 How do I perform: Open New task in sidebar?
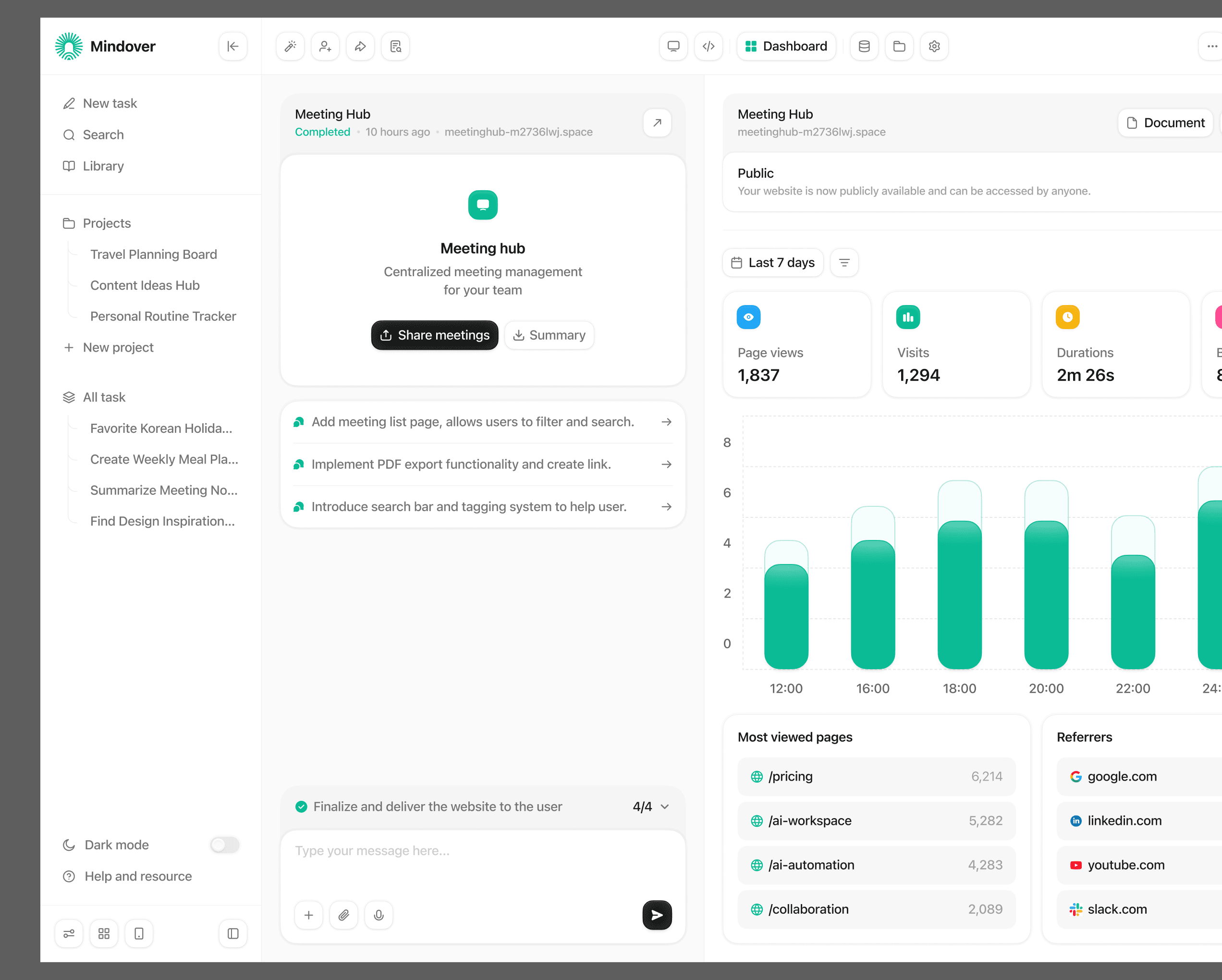(100, 103)
